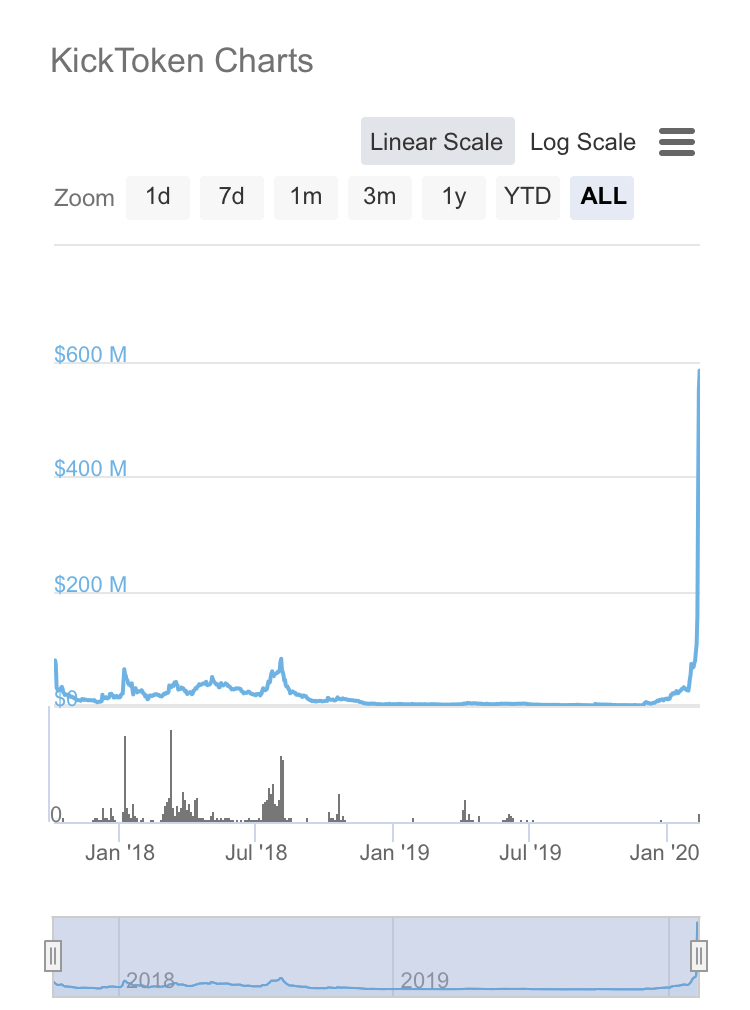Select the 3m zoom range
Screen dimensions: 750x1010
click(x=380, y=196)
